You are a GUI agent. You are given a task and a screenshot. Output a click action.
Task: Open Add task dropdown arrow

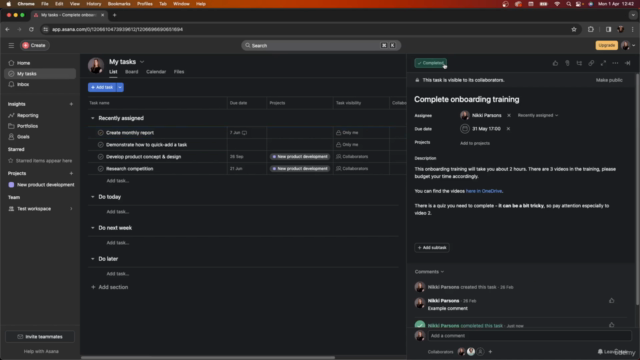click(120, 87)
